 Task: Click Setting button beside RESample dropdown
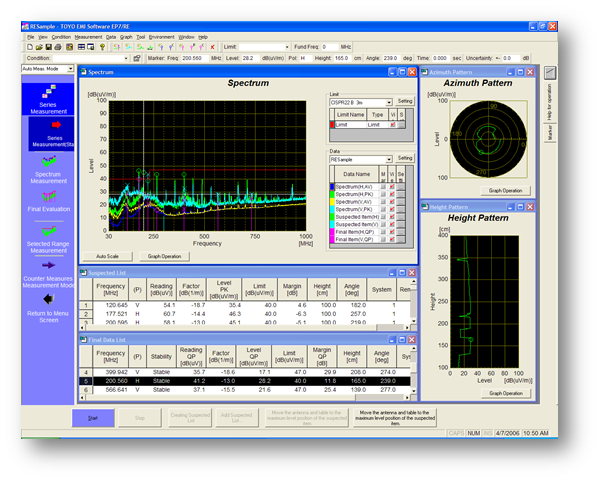coord(405,158)
